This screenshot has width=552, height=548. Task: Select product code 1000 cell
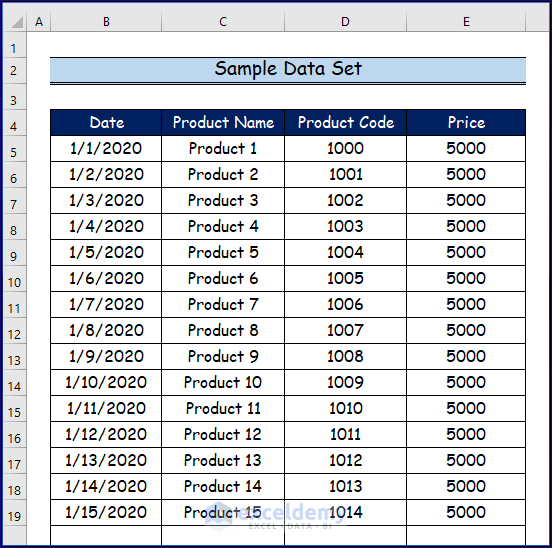coord(345,149)
